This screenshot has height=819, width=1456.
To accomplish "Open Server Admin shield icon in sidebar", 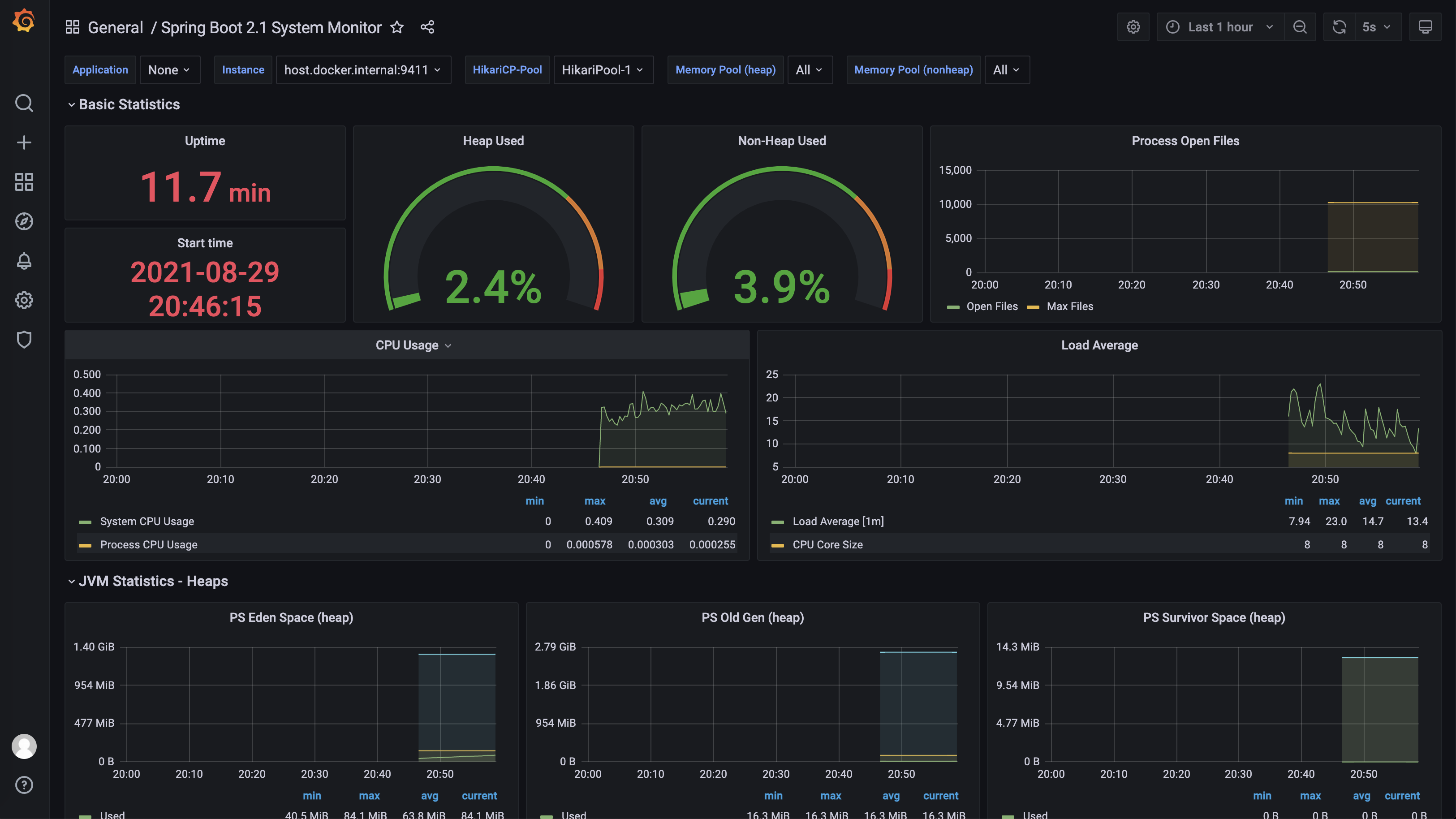I will [x=24, y=340].
